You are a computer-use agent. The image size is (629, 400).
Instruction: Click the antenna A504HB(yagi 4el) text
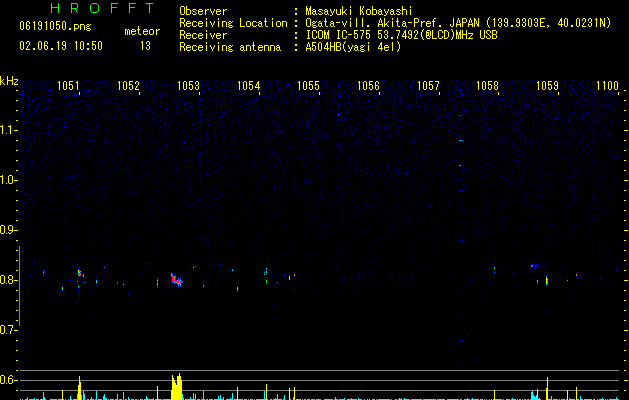tap(353, 47)
